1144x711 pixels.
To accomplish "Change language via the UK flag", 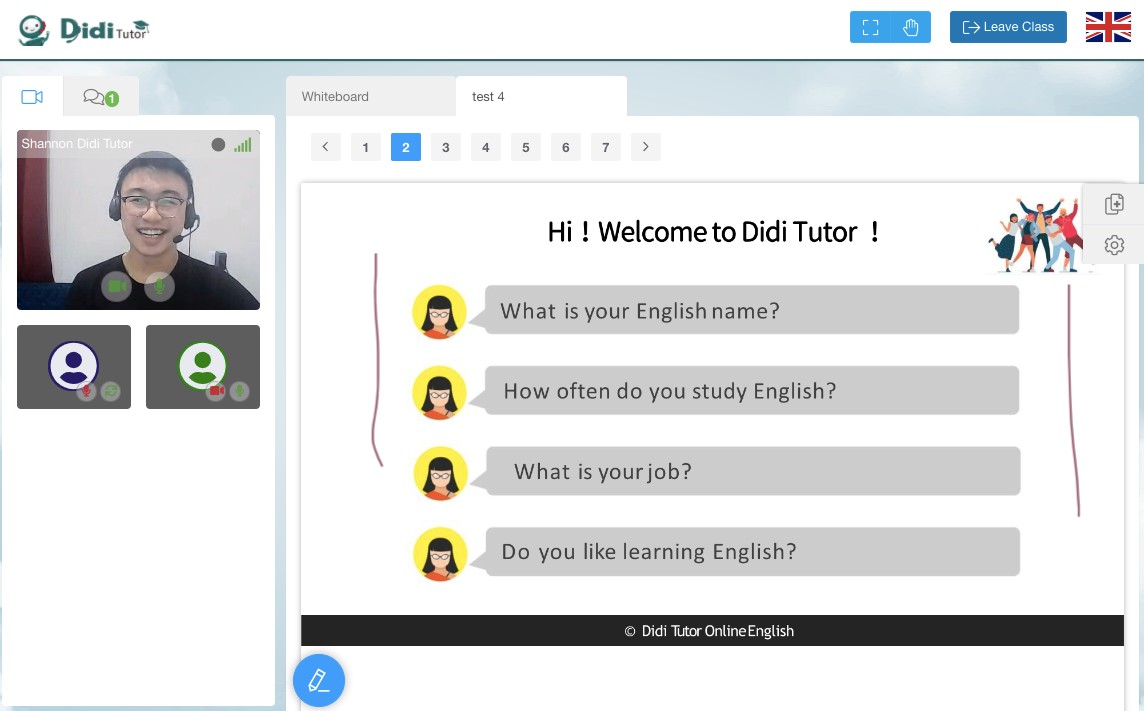I will (x=1108, y=27).
